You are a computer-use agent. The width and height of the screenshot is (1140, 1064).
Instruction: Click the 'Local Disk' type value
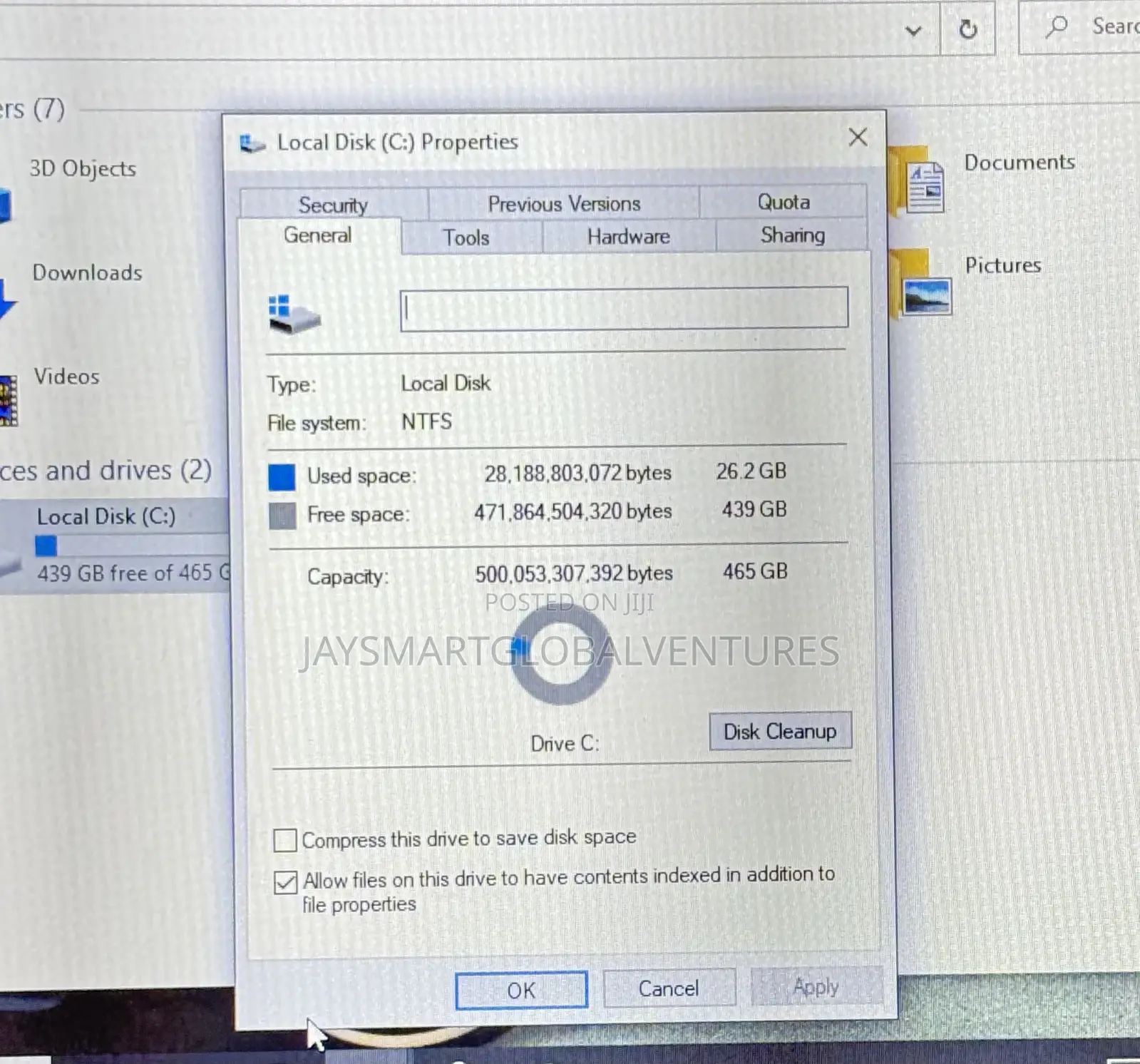tap(446, 383)
